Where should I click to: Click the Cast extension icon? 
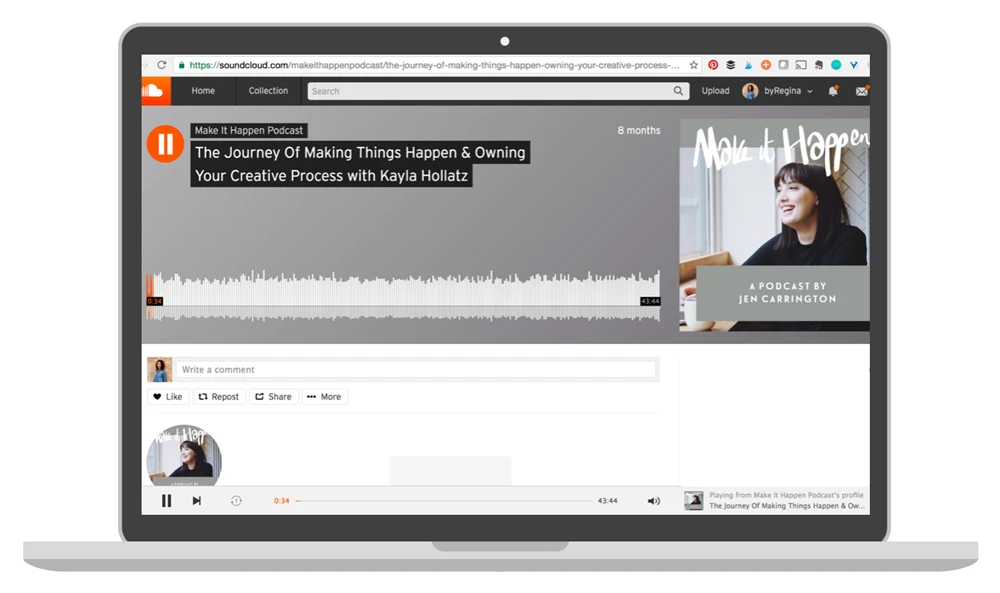coord(801,65)
